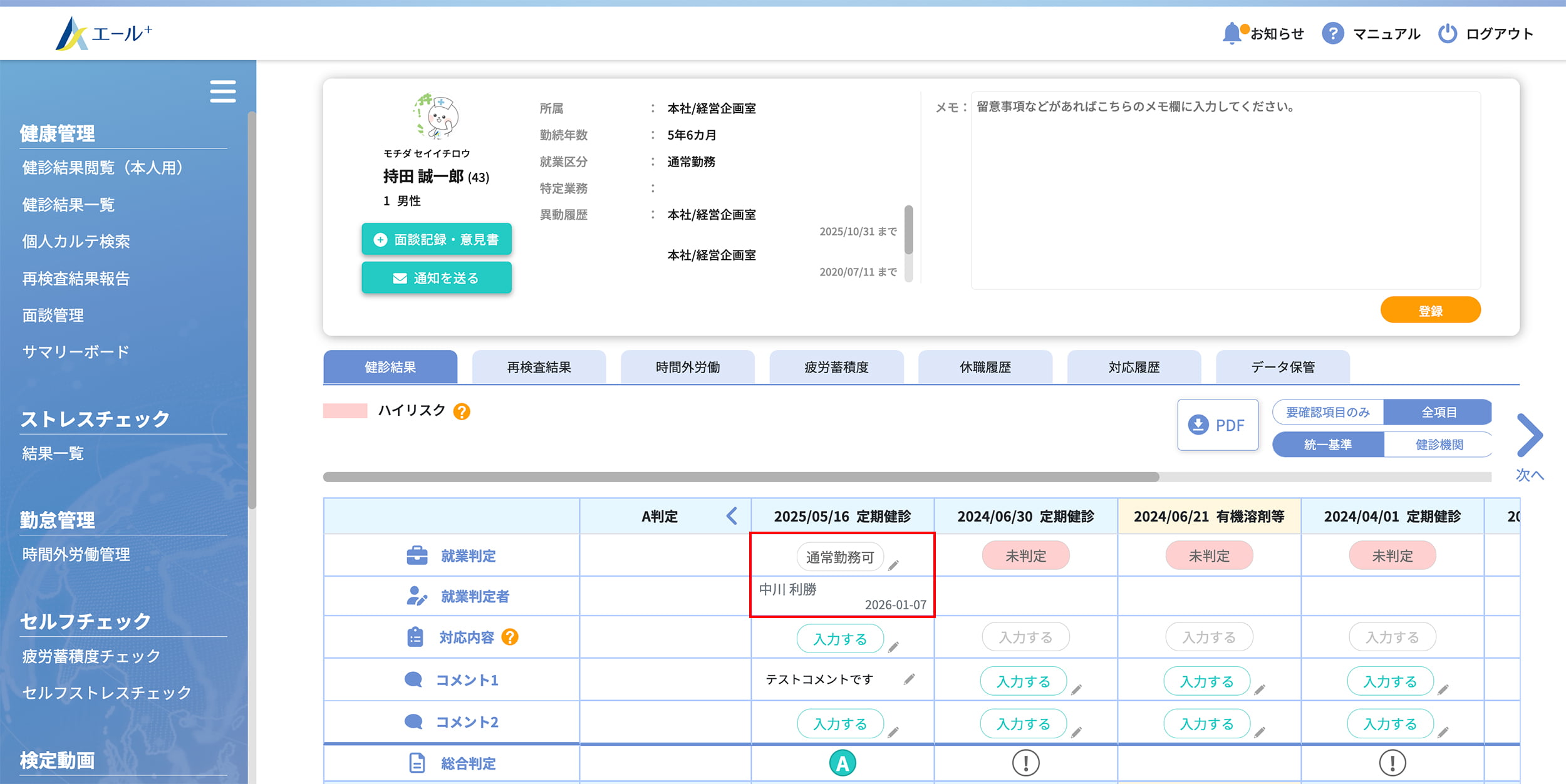Click pencil icon beside テストコメントです
This screenshot has height=784, width=1566.
909,679
